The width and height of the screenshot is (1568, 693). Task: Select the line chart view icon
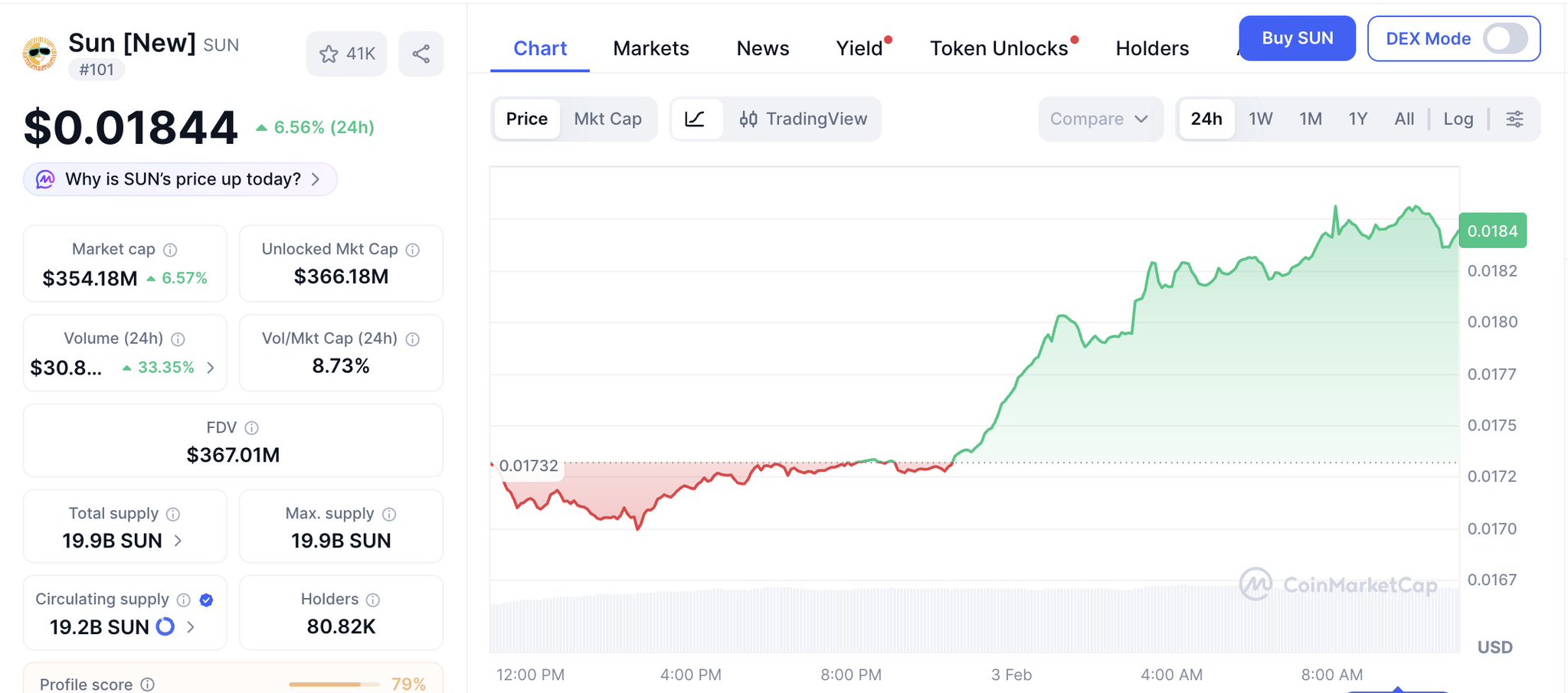tap(695, 119)
